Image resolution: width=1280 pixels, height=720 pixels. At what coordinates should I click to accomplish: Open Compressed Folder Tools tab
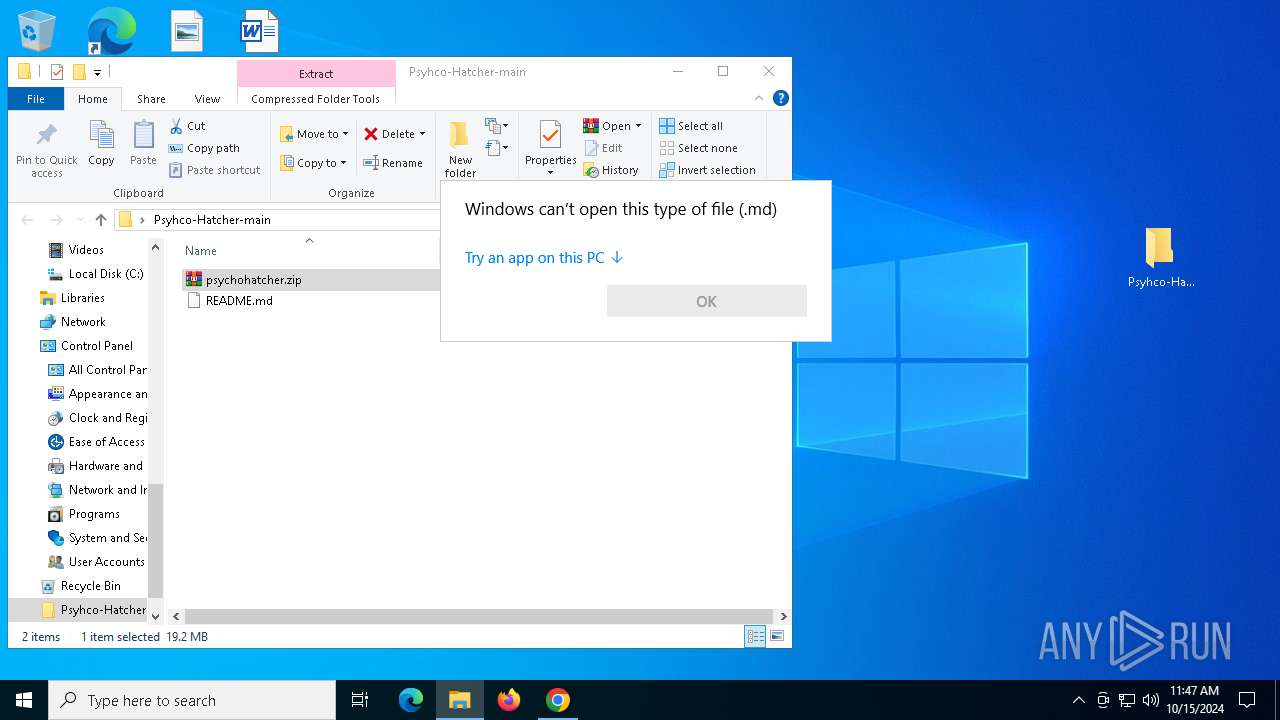point(316,99)
